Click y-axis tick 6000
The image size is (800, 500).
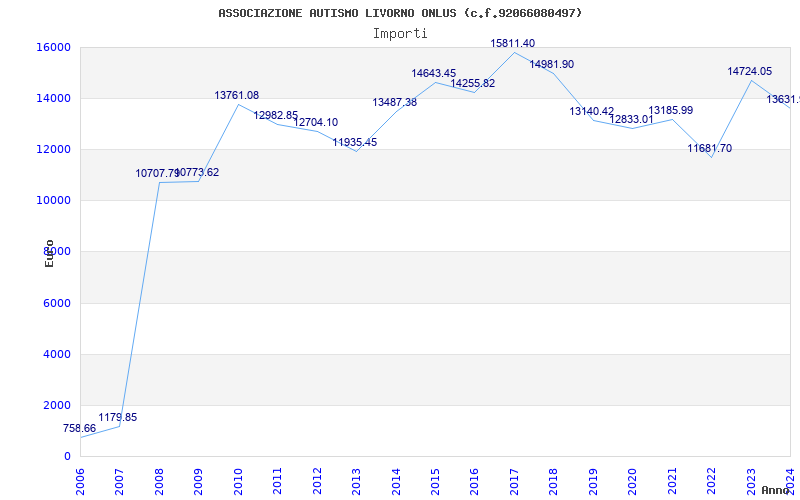[56, 304]
